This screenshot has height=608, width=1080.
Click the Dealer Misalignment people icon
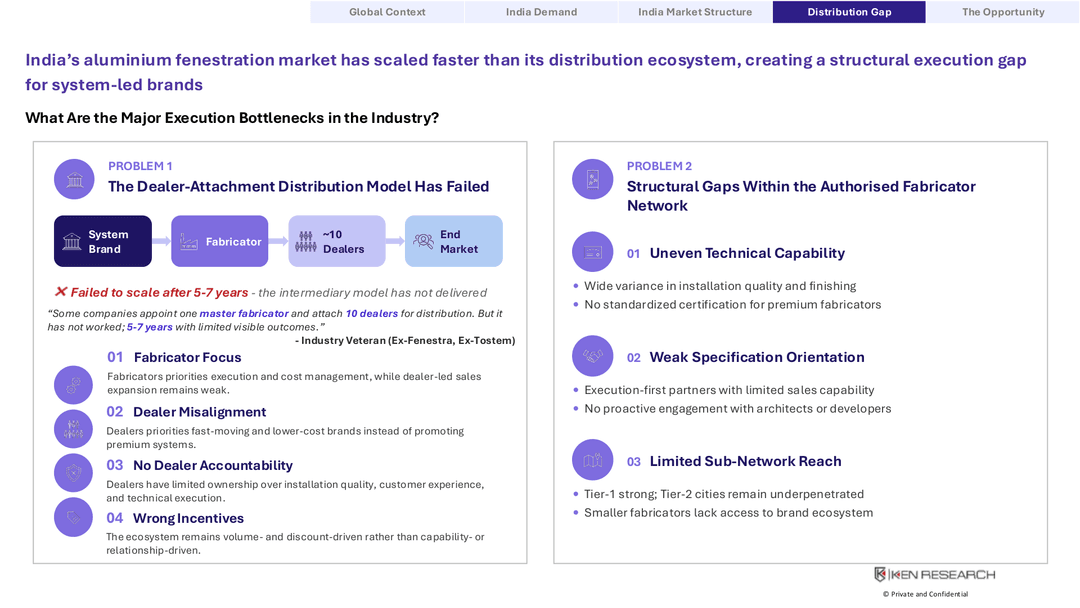(74, 429)
